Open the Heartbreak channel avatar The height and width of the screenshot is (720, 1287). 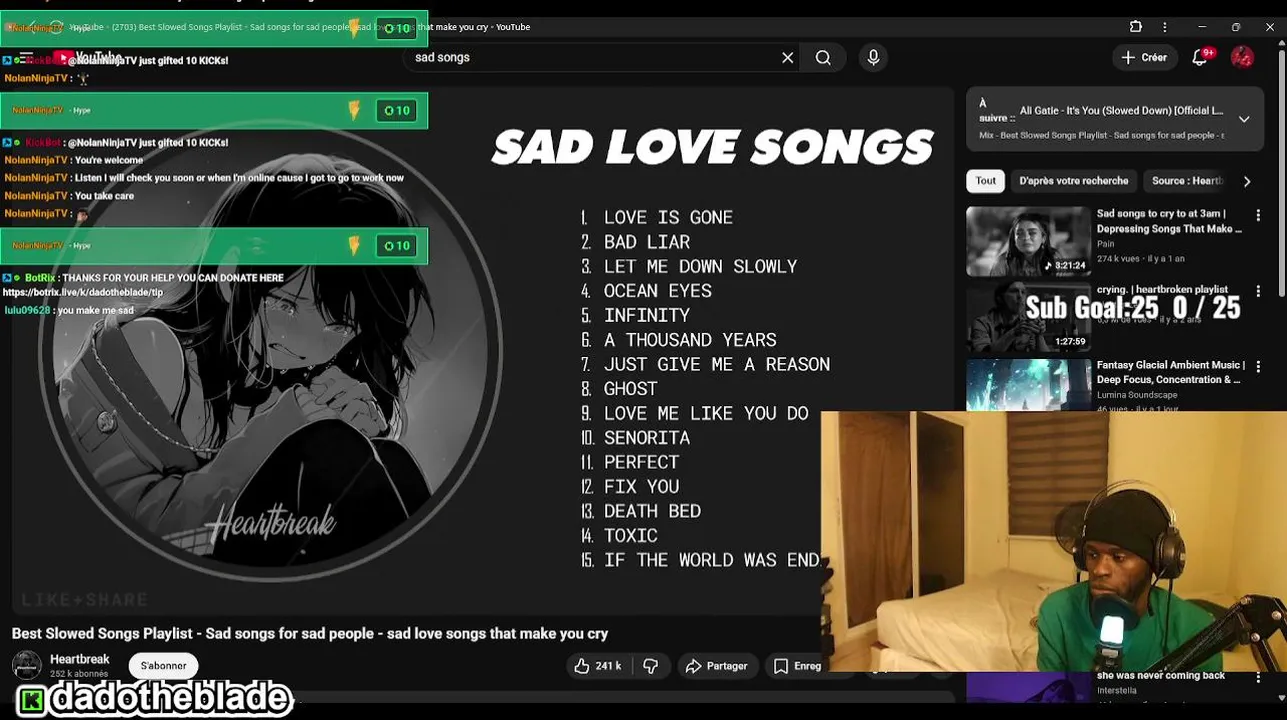coord(27,665)
